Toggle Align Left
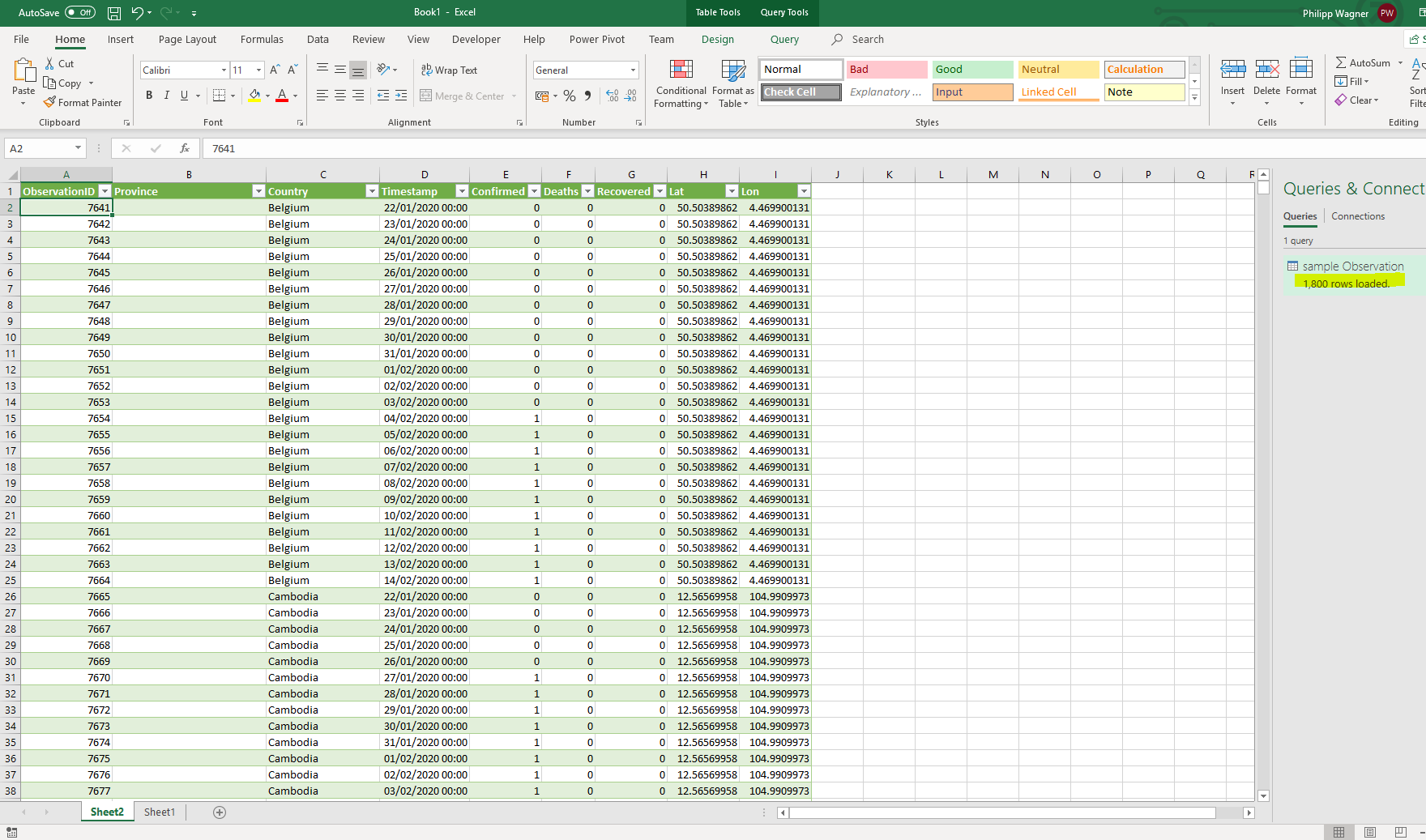The image size is (1426, 840). [x=322, y=96]
